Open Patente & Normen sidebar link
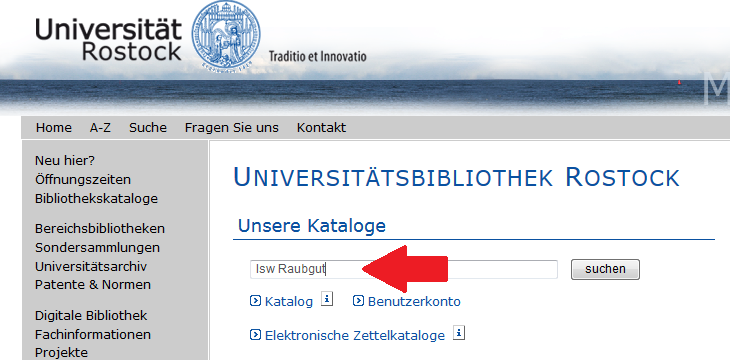The height and width of the screenshot is (360, 730). point(93,285)
